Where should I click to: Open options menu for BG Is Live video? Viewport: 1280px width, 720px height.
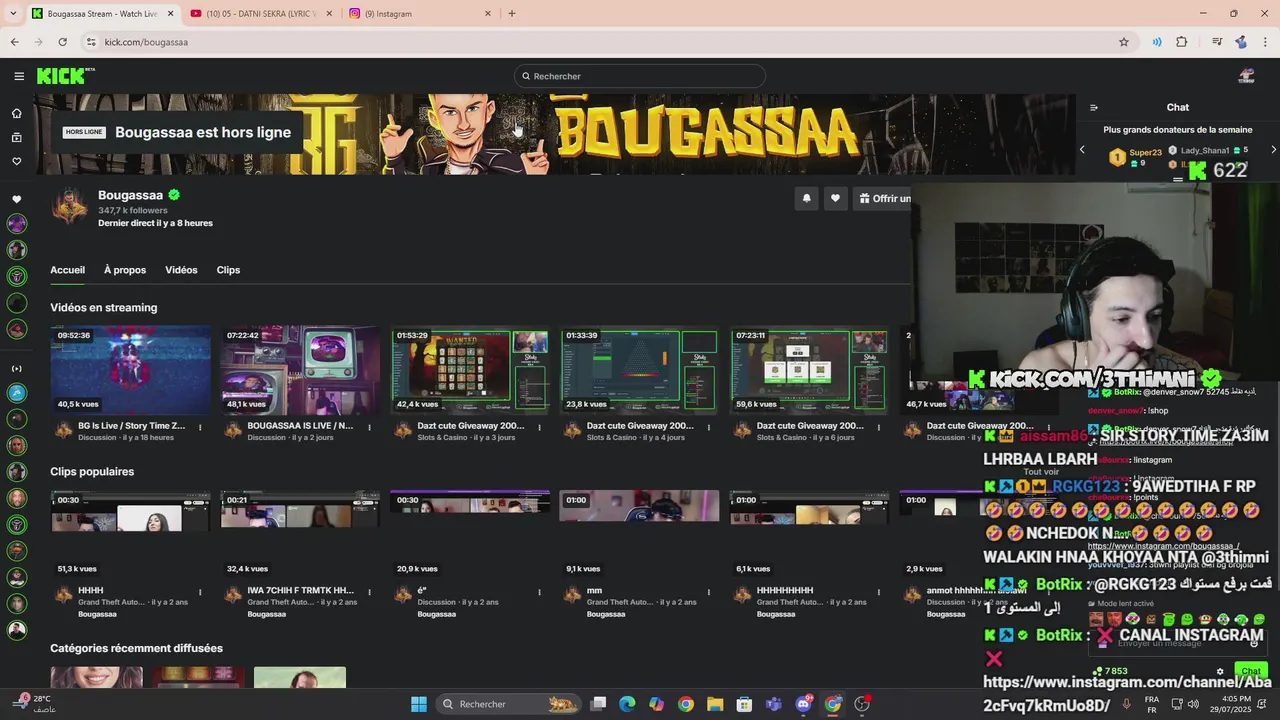click(200, 427)
